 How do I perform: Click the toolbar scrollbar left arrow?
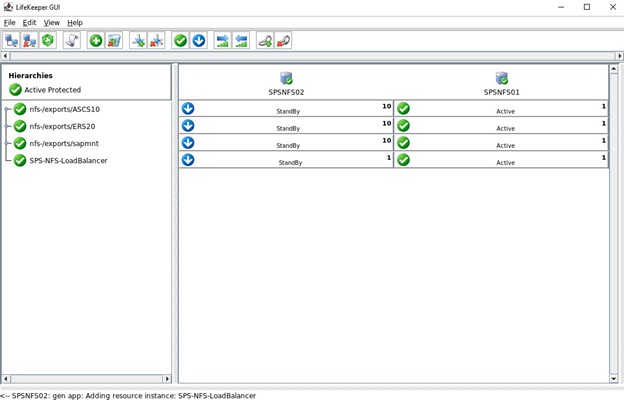[5, 56]
